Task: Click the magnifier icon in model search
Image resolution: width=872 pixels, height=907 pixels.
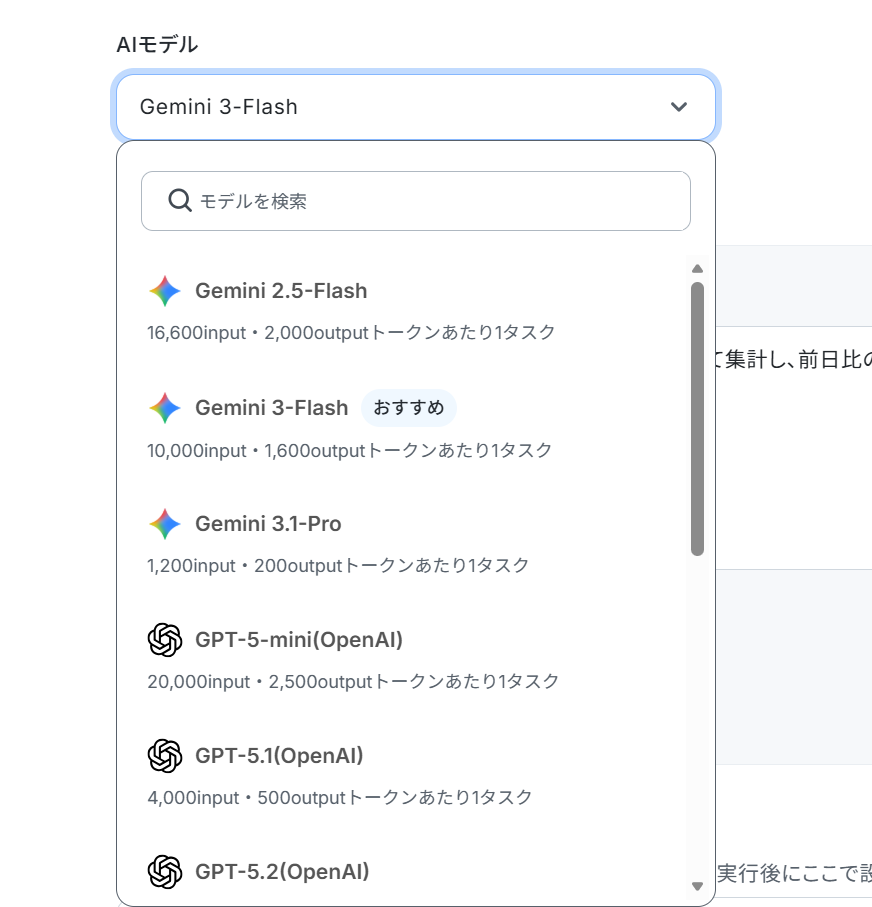Action: [x=180, y=201]
